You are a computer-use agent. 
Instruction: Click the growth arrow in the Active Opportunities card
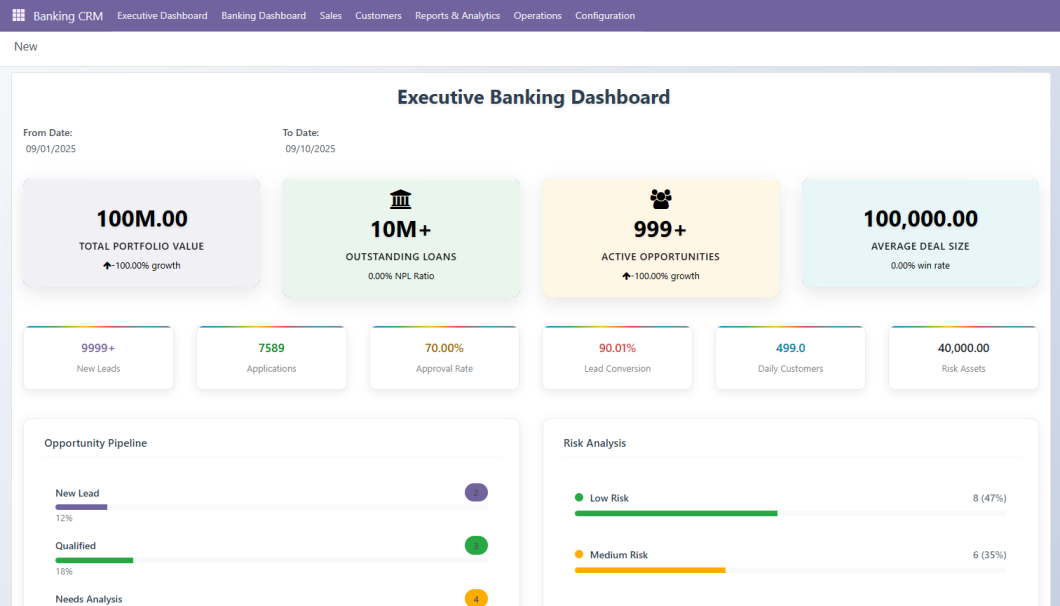click(626, 276)
